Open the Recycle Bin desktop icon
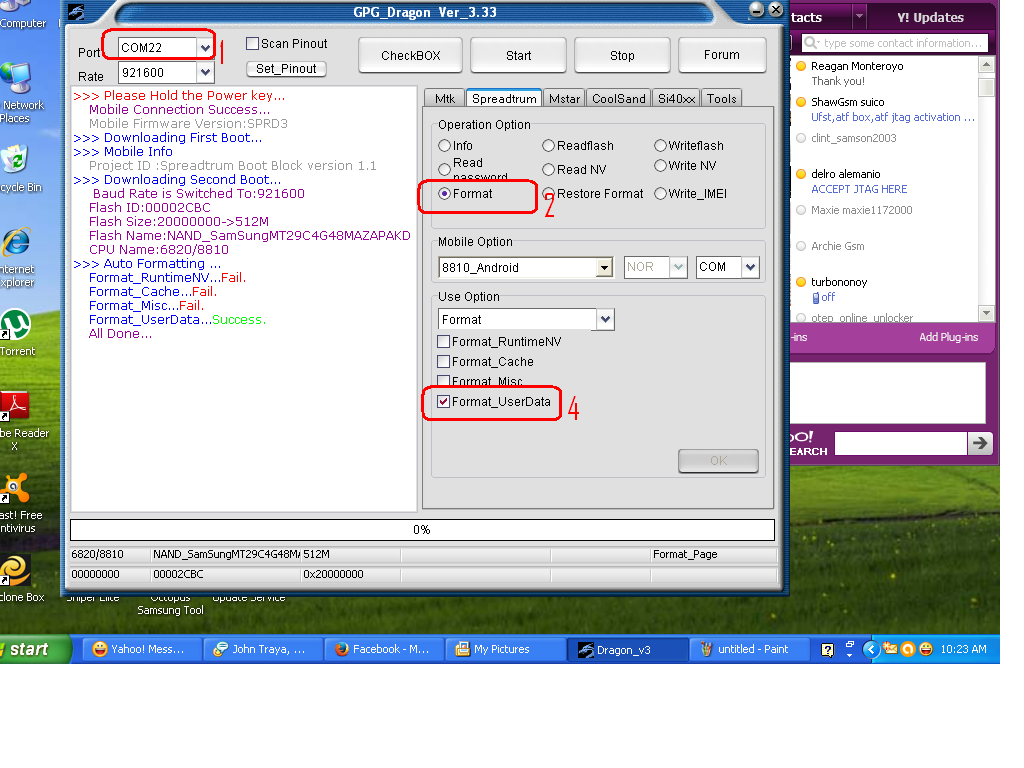The image size is (1024, 768). point(18,169)
